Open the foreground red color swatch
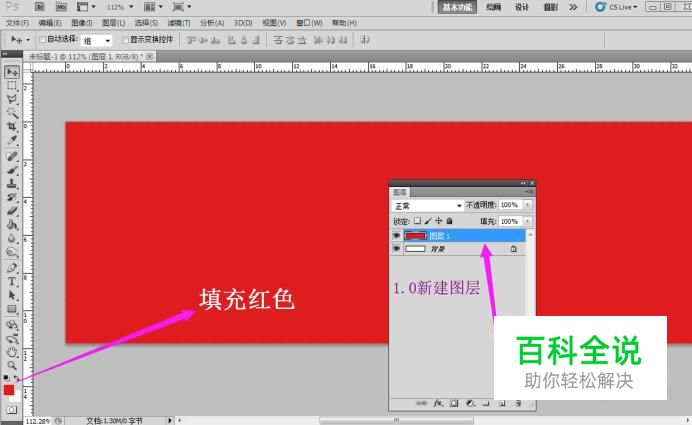 coord(9,390)
